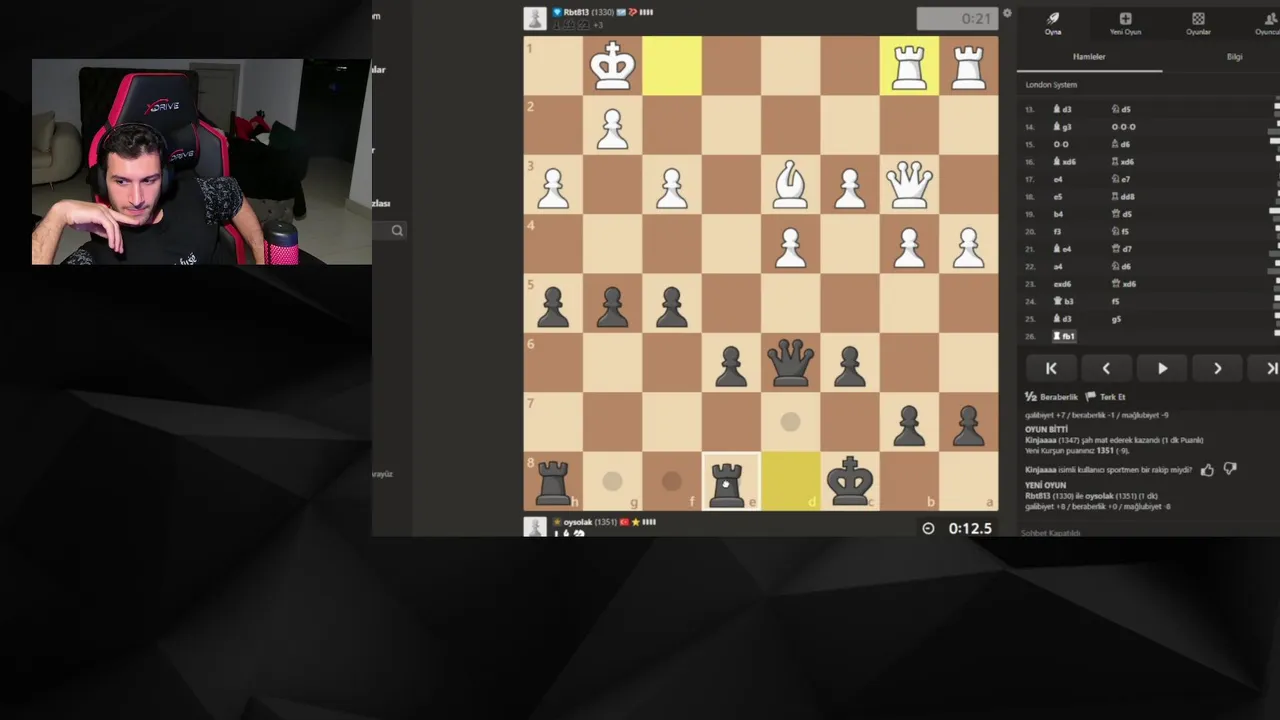Screen dimensions: 1280x720
Task: Click the London System opening name
Action: 1051,85
